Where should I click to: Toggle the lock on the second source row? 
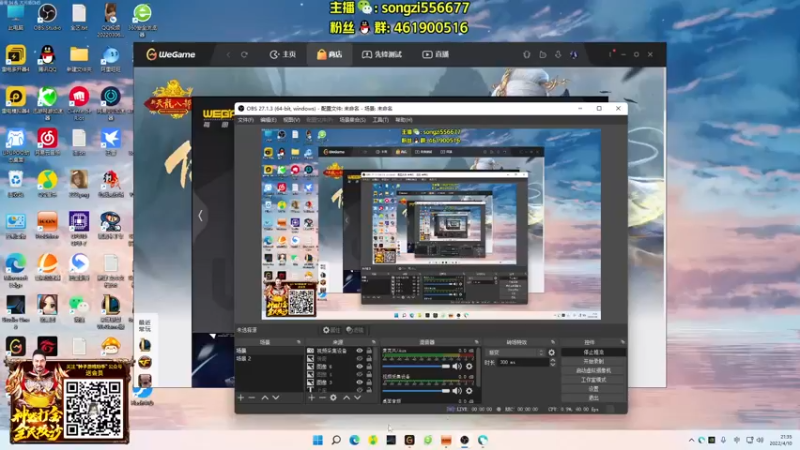pyautogui.click(x=369, y=359)
